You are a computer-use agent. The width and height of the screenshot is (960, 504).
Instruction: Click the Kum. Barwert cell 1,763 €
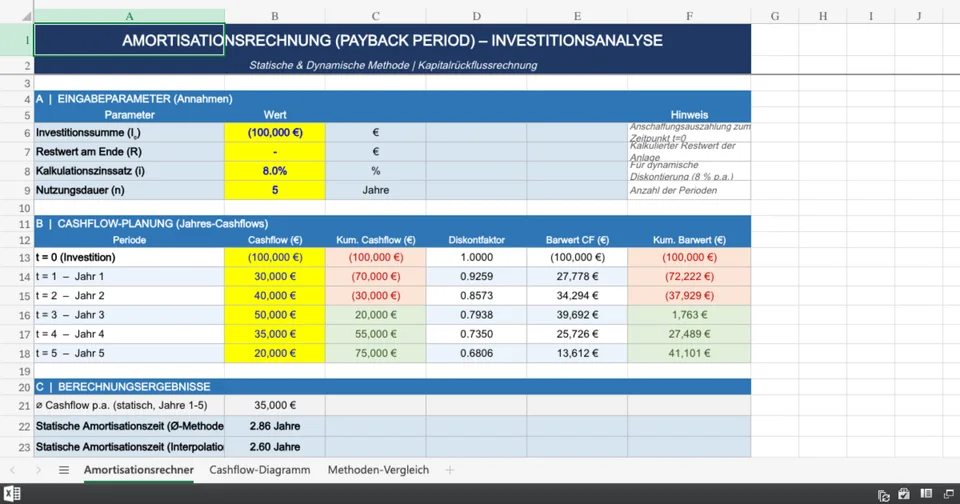click(689, 315)
